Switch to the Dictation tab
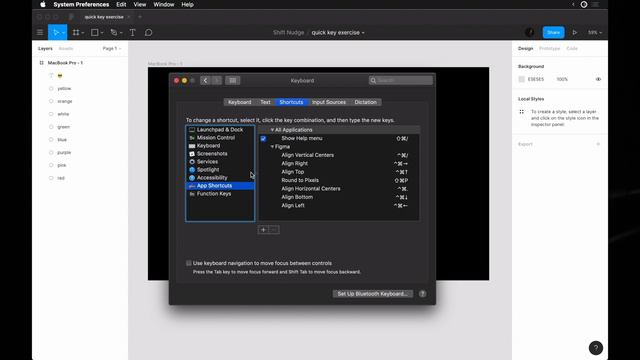The width and height of the screenshot is (640, 360). pyautogui.click(x=366, y=102)
